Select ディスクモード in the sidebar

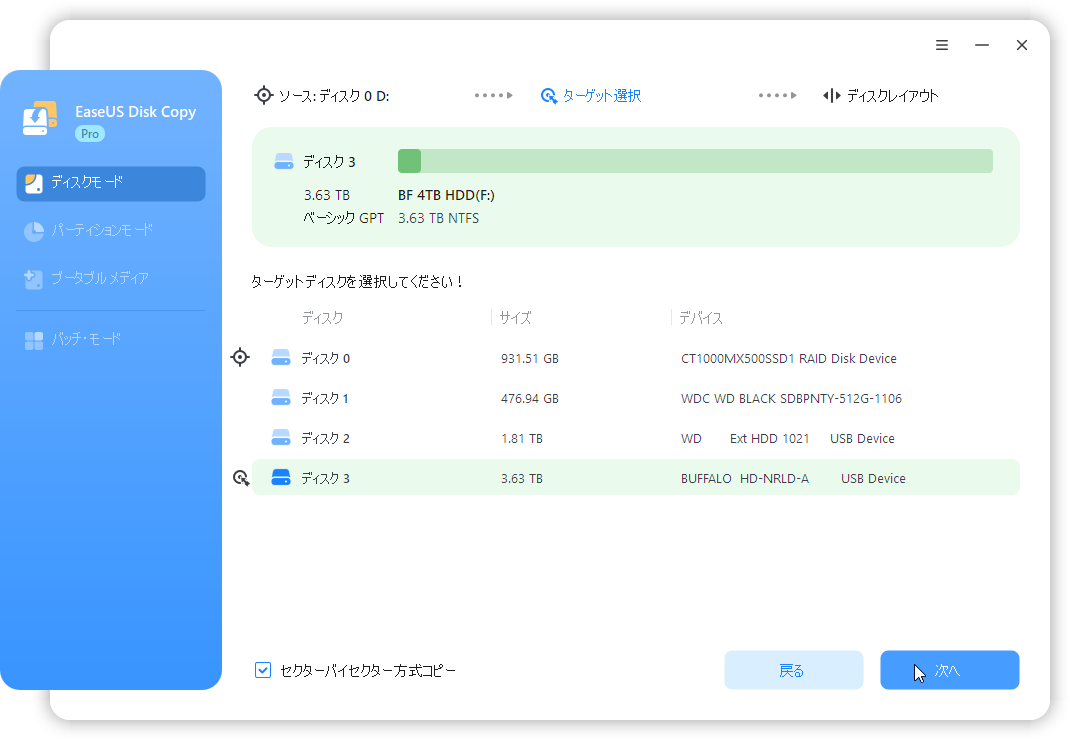click(x=111, y=183)
